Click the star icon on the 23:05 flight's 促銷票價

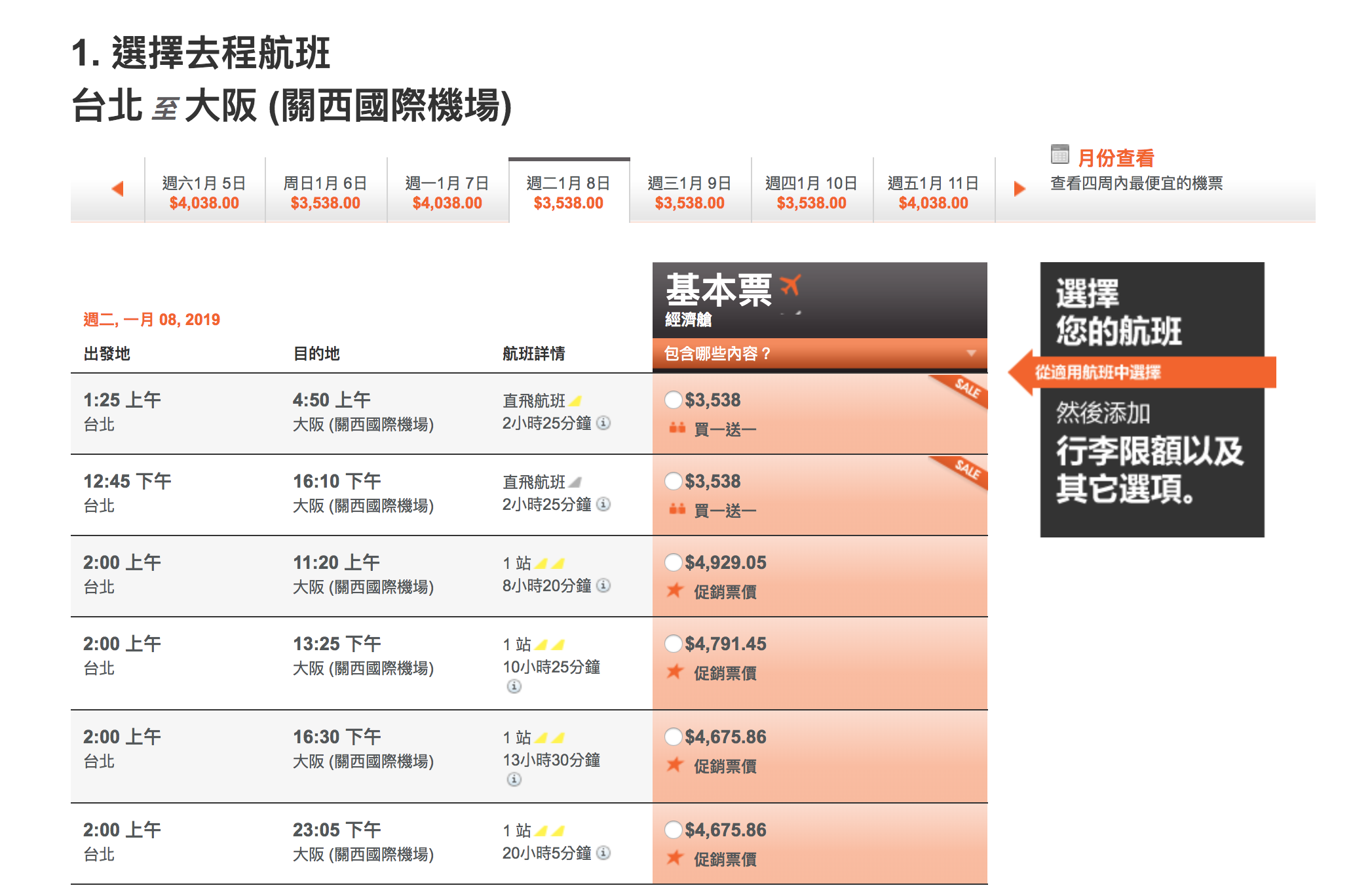click(676, 859)
